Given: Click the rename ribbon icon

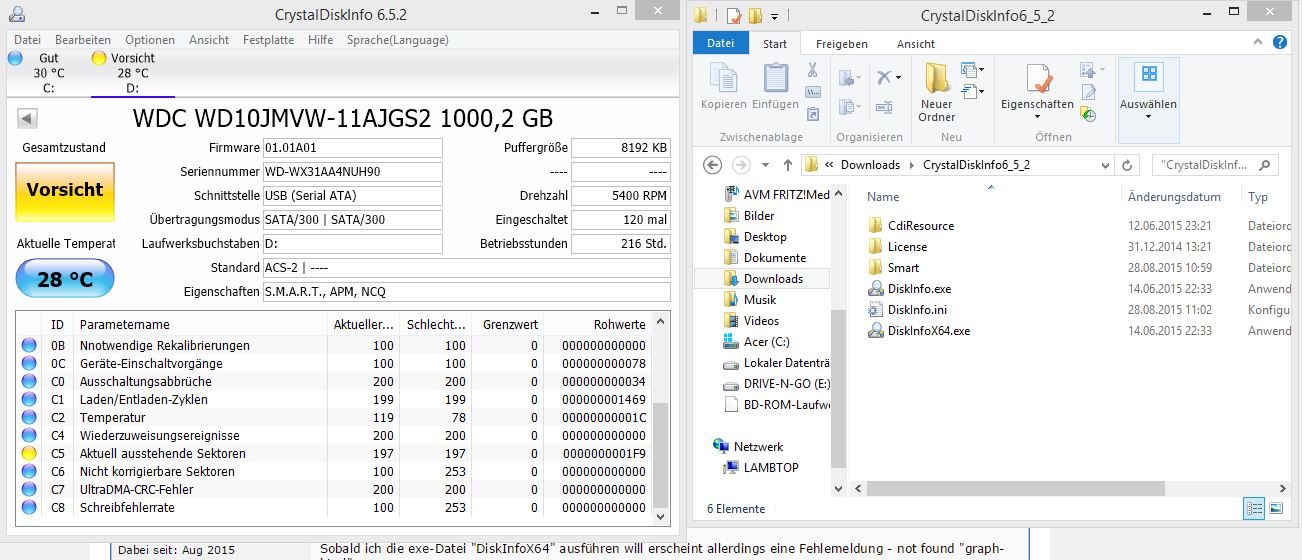Looking at the screenshot, I should tap(884, 106).
